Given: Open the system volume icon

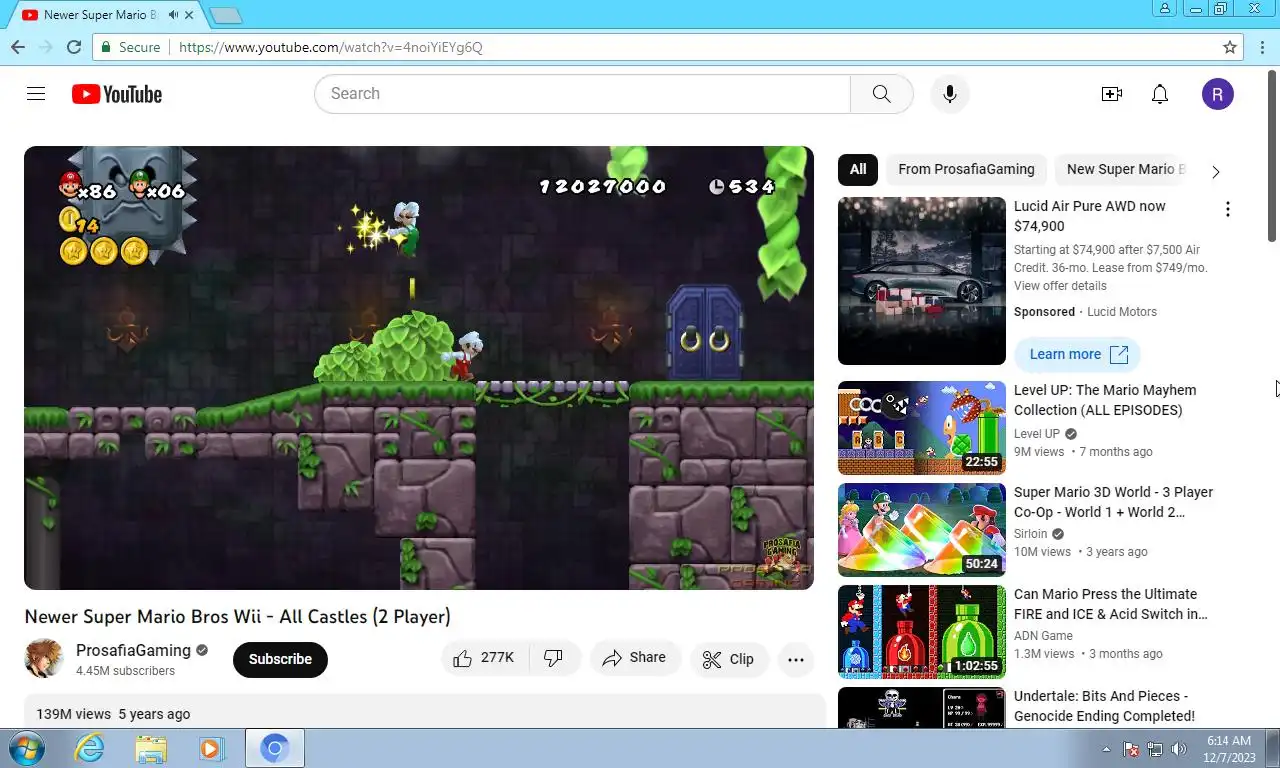Looking at the screenshot, I should tap(1179, 749).
